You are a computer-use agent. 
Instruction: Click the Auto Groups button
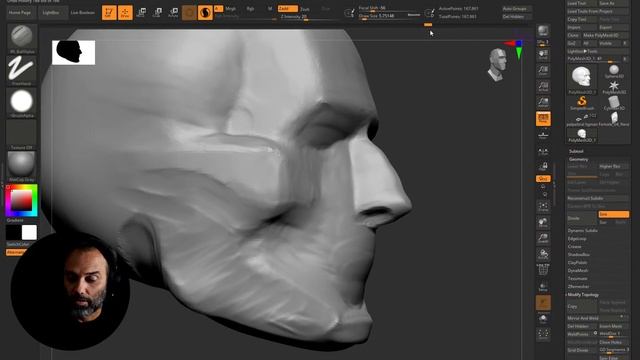(x=517, y=9)
